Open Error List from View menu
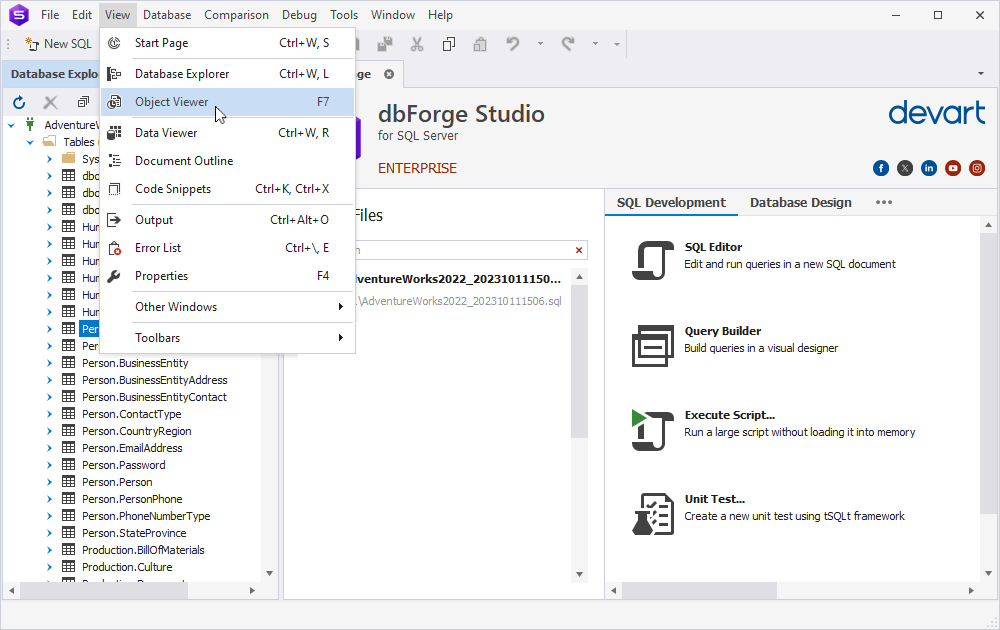Image resolution: width=1000 pixels, height=630 pixels. 227,248
